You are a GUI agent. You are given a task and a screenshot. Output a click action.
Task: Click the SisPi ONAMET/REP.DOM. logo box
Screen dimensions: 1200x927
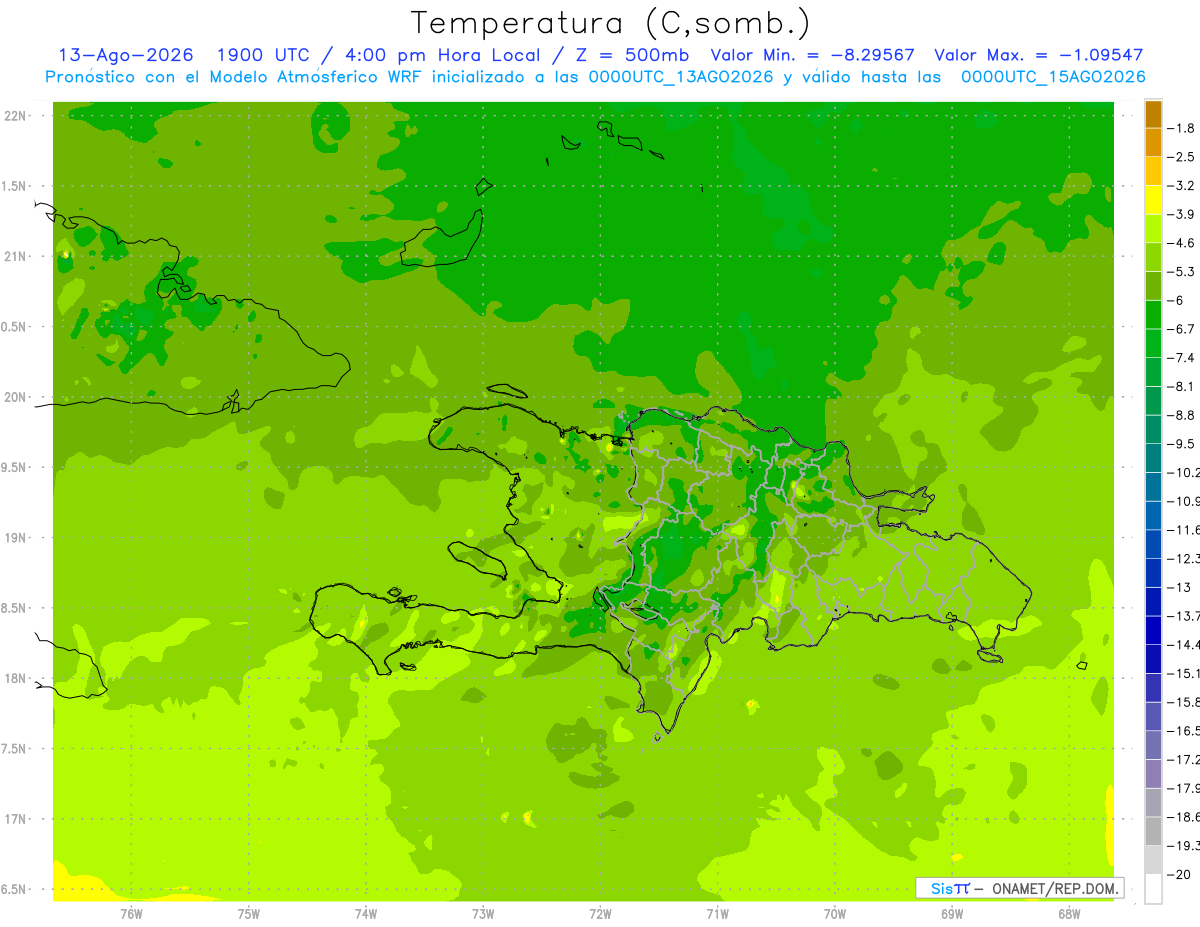(1020, 888)
